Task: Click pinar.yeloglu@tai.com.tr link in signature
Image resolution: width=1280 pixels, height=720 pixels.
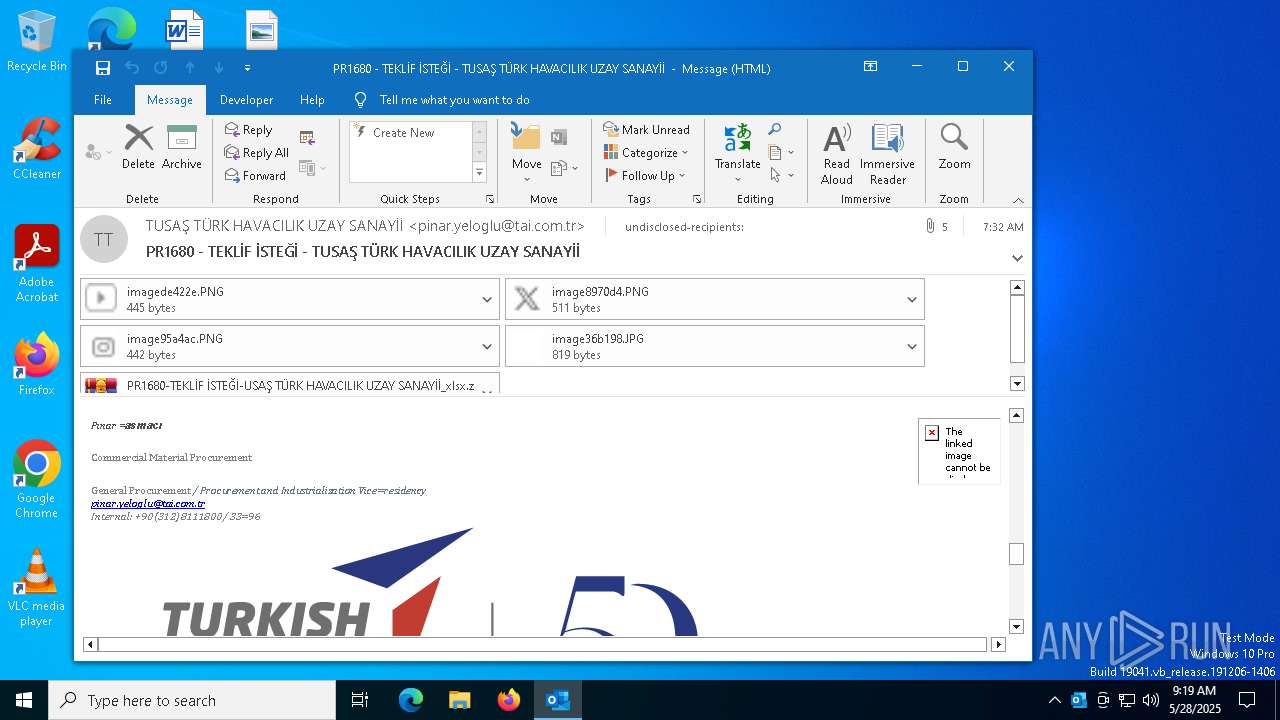Action: click(x=148, y=504)
